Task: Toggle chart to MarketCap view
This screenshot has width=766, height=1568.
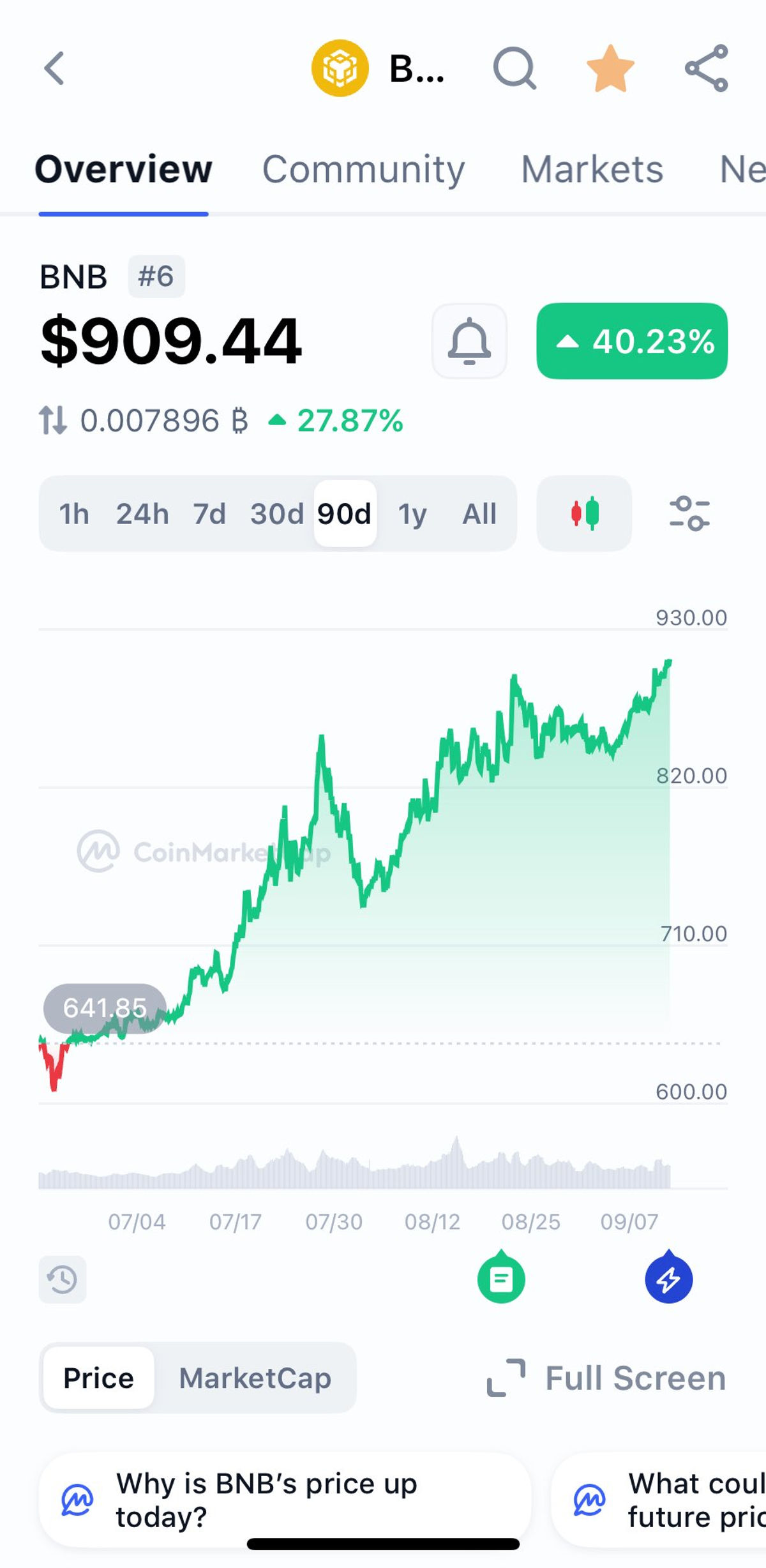Action: click(x=255, y=1378)
